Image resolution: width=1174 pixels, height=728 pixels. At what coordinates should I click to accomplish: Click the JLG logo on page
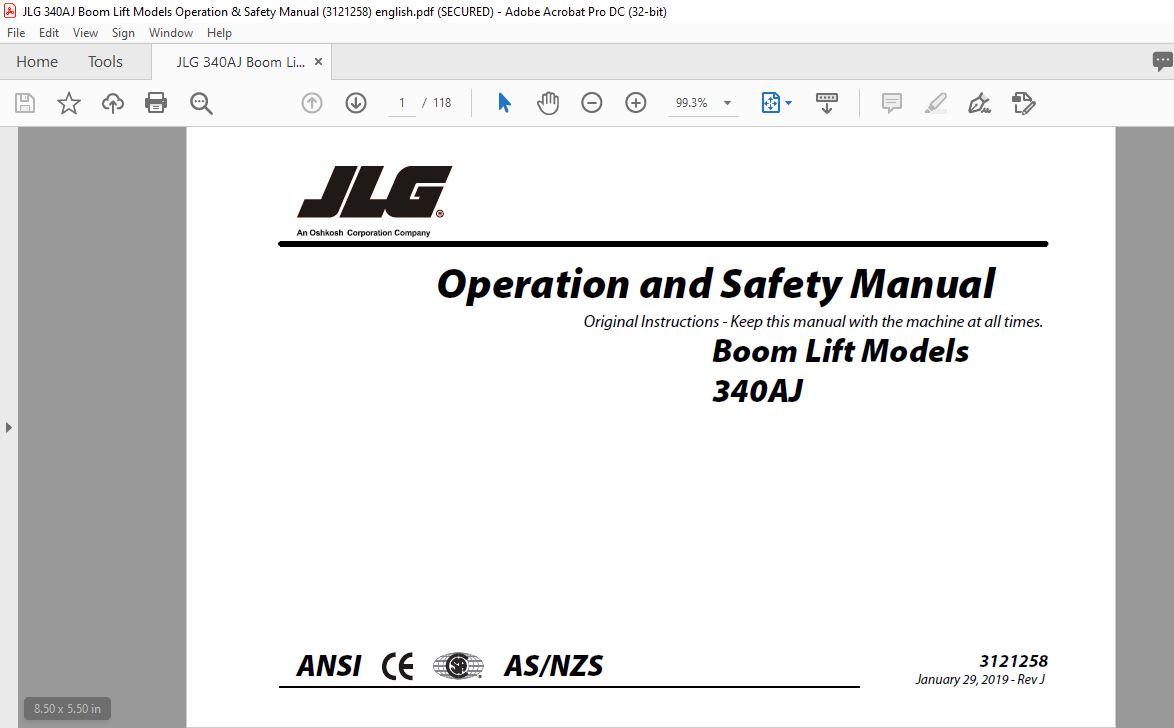point(374,192)
